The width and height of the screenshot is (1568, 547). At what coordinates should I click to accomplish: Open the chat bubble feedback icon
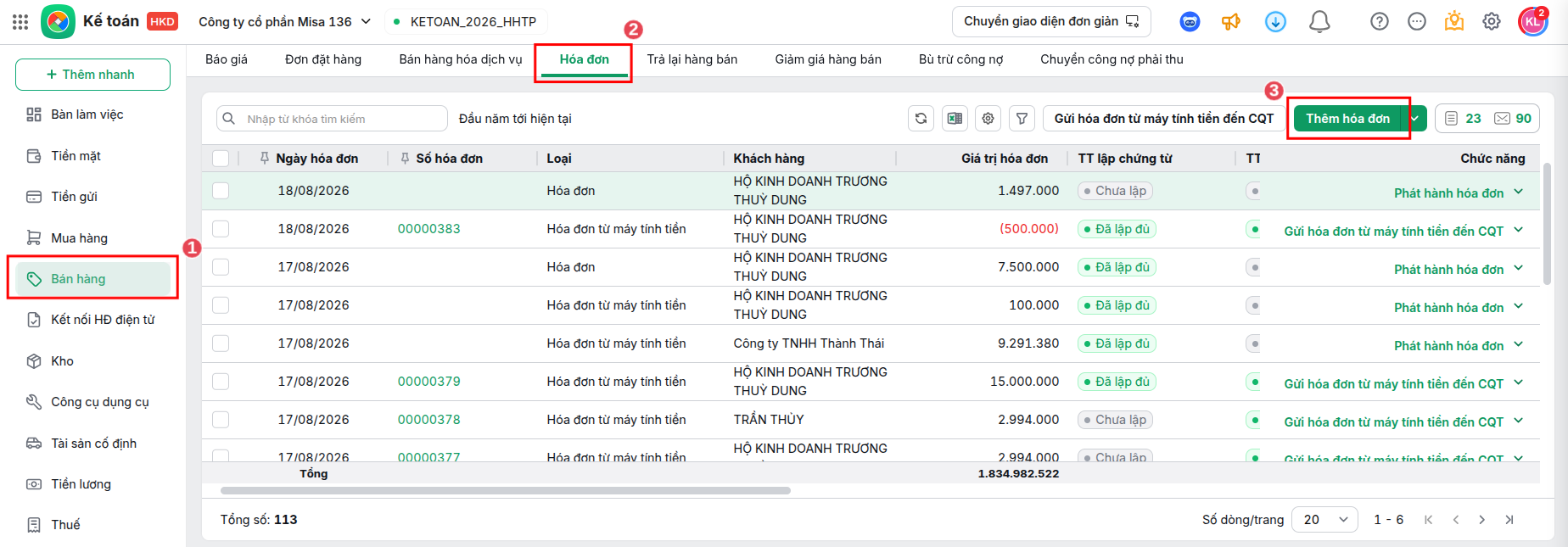(1417, 22)
